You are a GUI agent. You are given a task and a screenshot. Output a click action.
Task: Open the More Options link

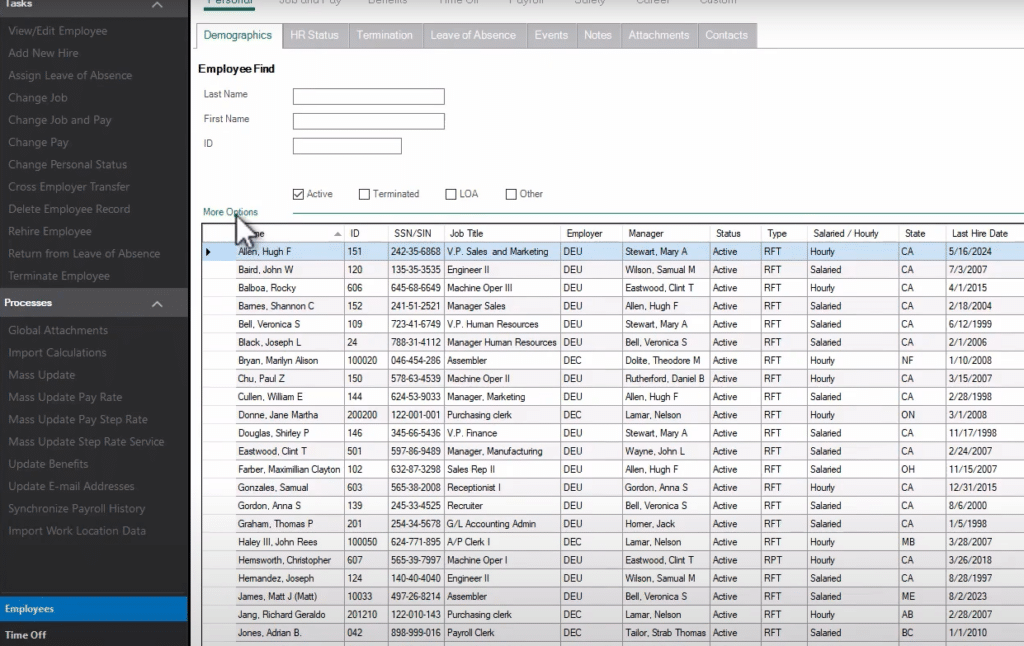click(x=231, y=212)
